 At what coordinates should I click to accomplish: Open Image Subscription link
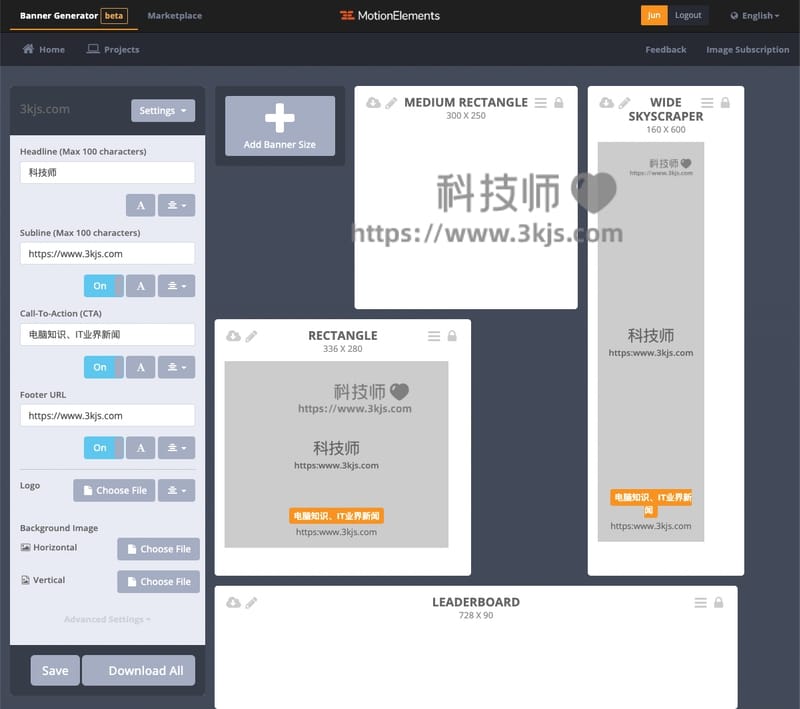coord(748,49)
